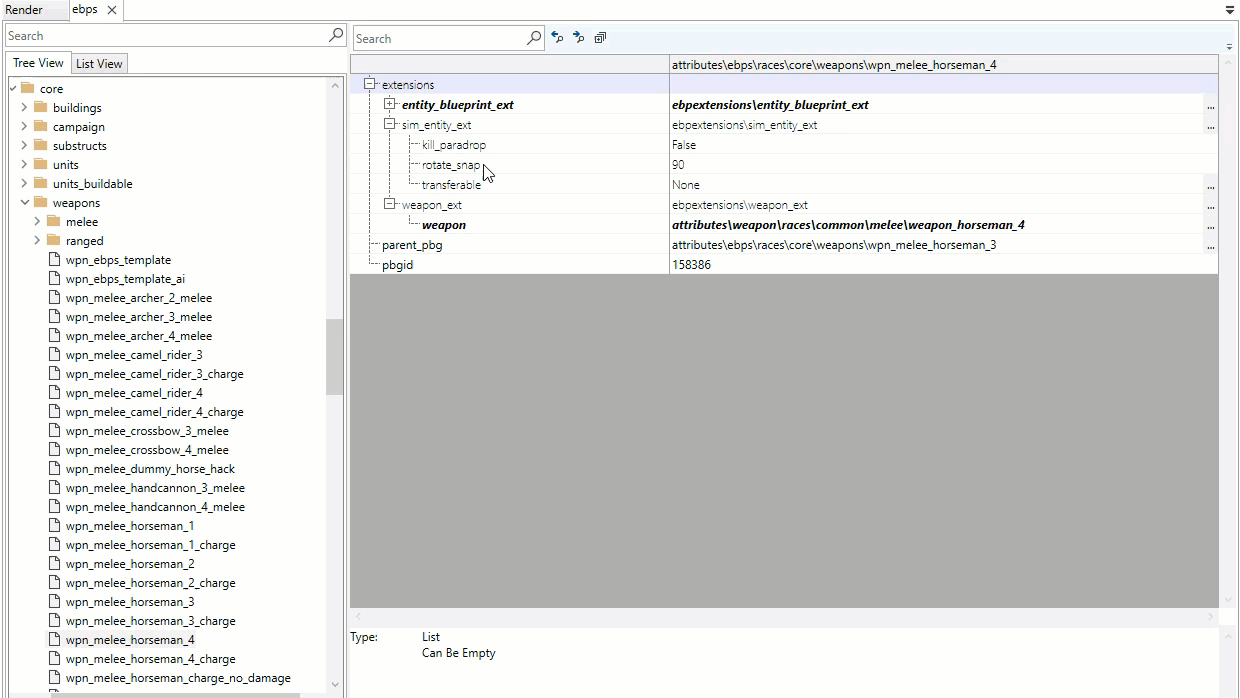Image resolution: width=1240 pixels, height=698 pixels.
Task: Select the wpn_melee_horseman_1 file
Action: [x=130, y=526]
